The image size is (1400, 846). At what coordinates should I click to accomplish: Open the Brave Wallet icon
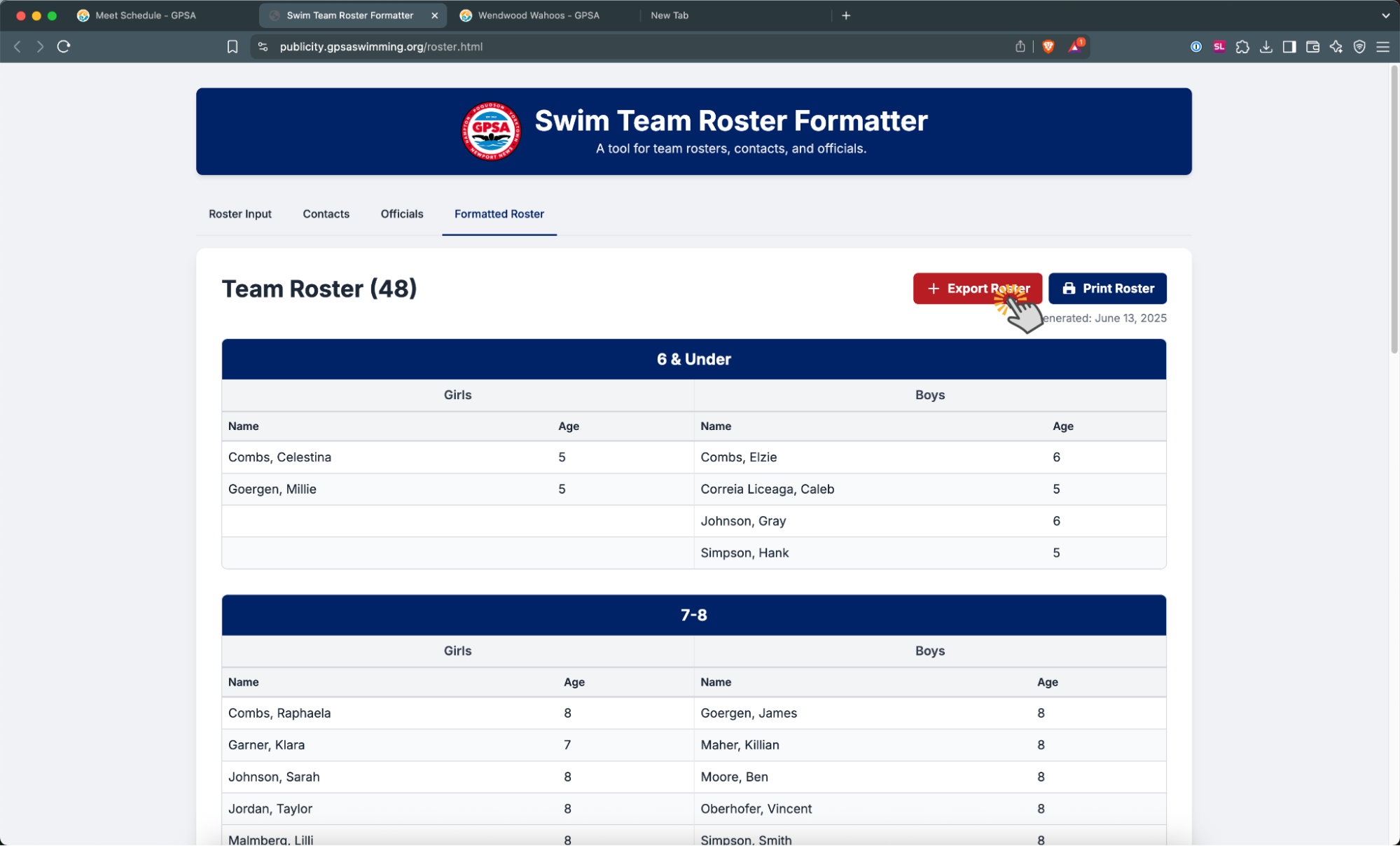click(x=1313, y=46)
